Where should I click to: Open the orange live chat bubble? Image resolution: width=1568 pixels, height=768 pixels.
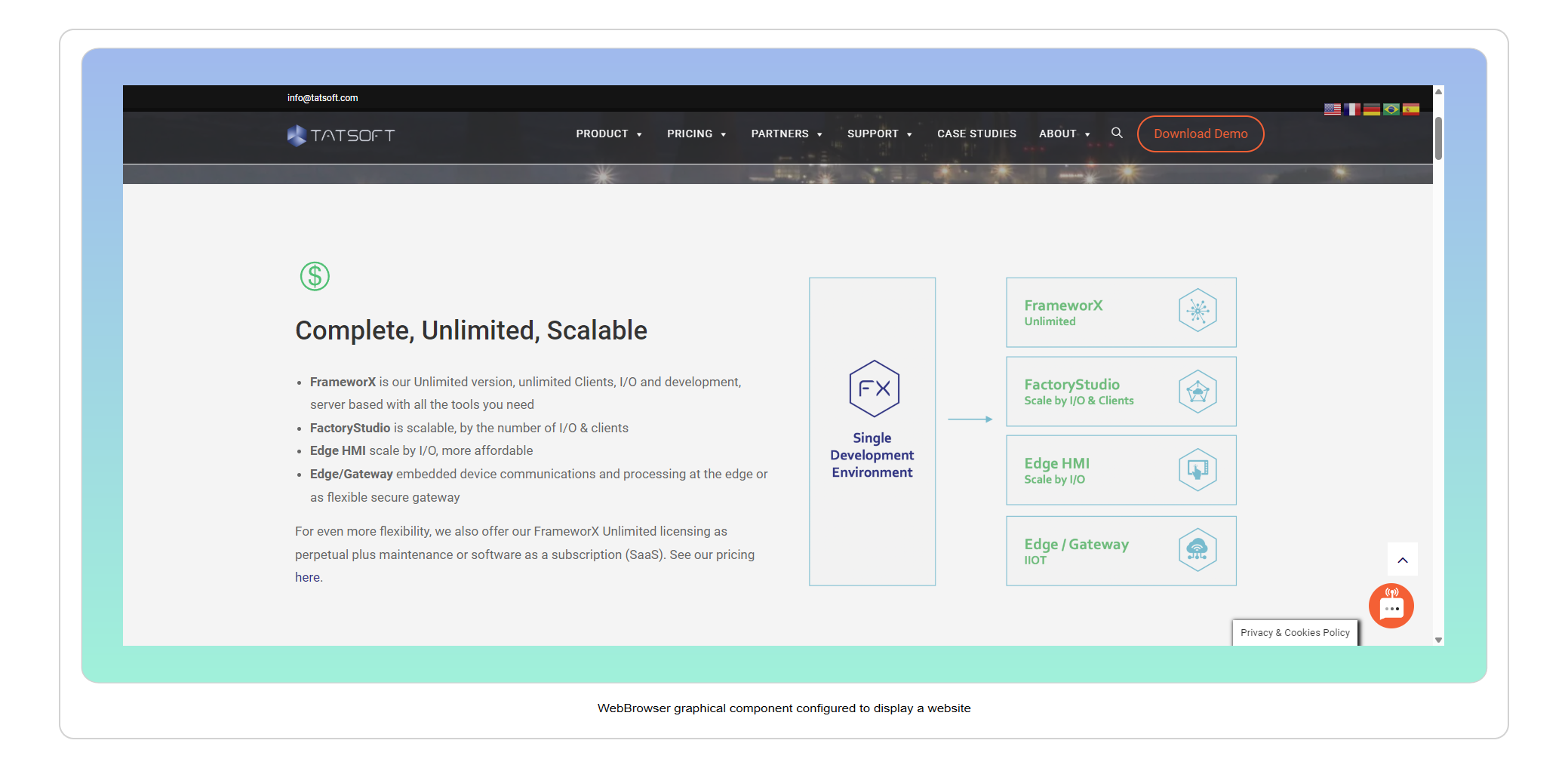[x=1391, y=606]
